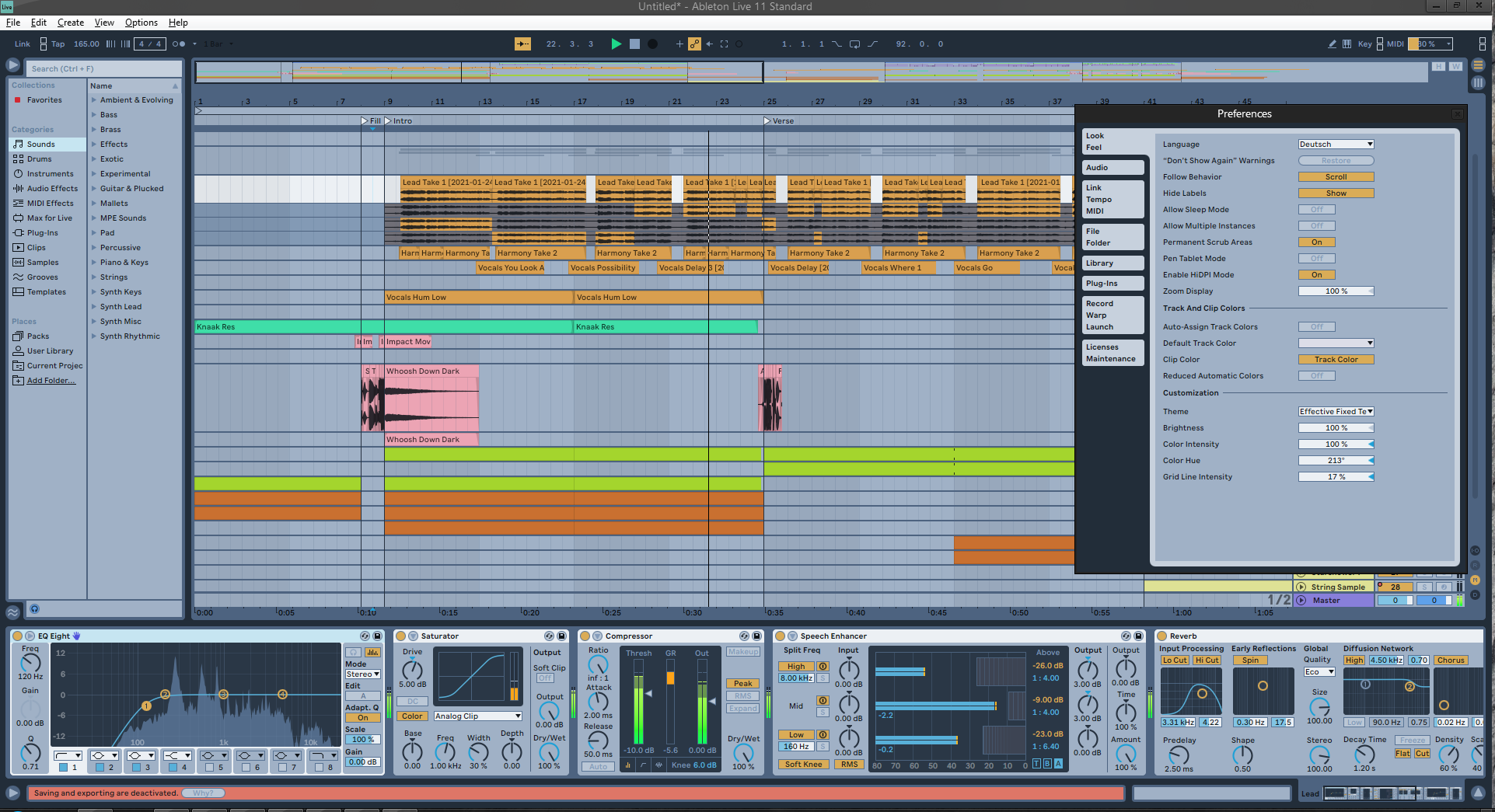Viewport: 1495px width, 812px height.
Task: Toggle the browser show/hide arrow icon
Action: 12,65
